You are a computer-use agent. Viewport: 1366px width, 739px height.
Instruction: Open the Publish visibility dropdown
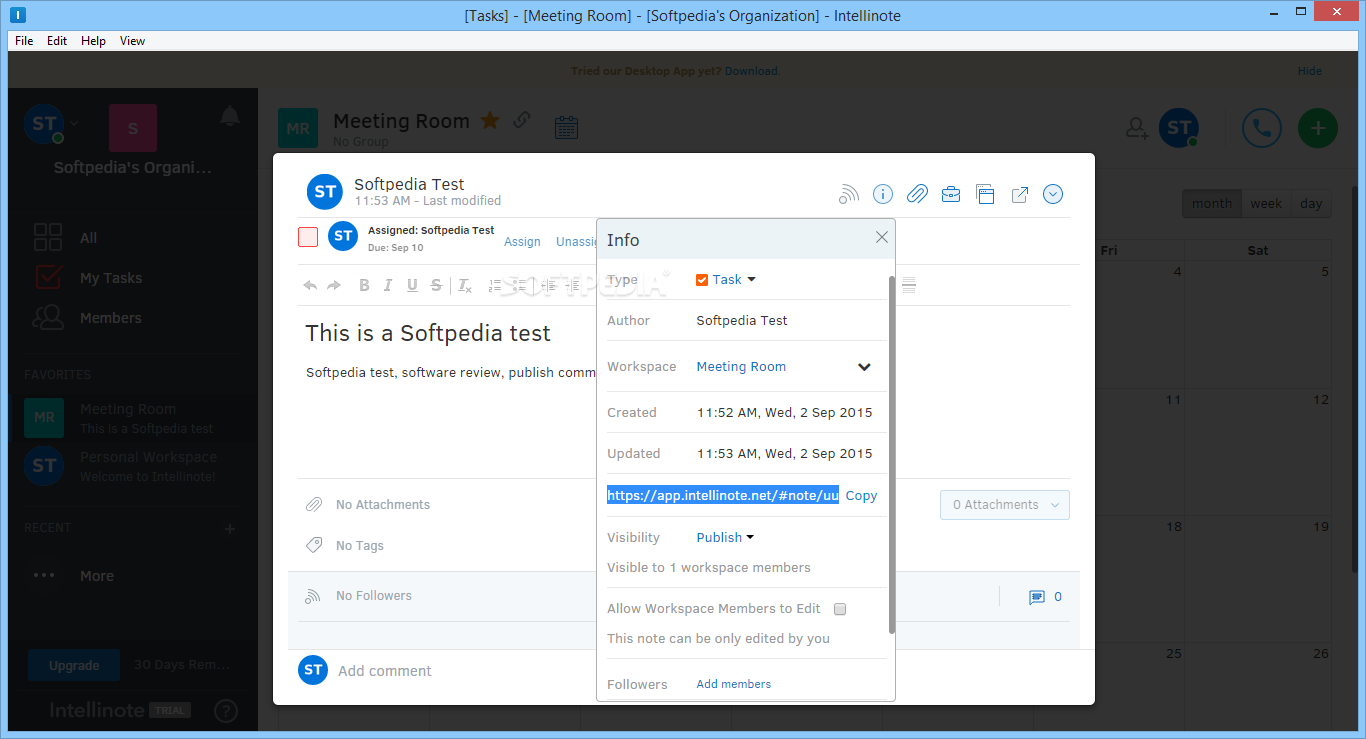(x=725, y=537)
